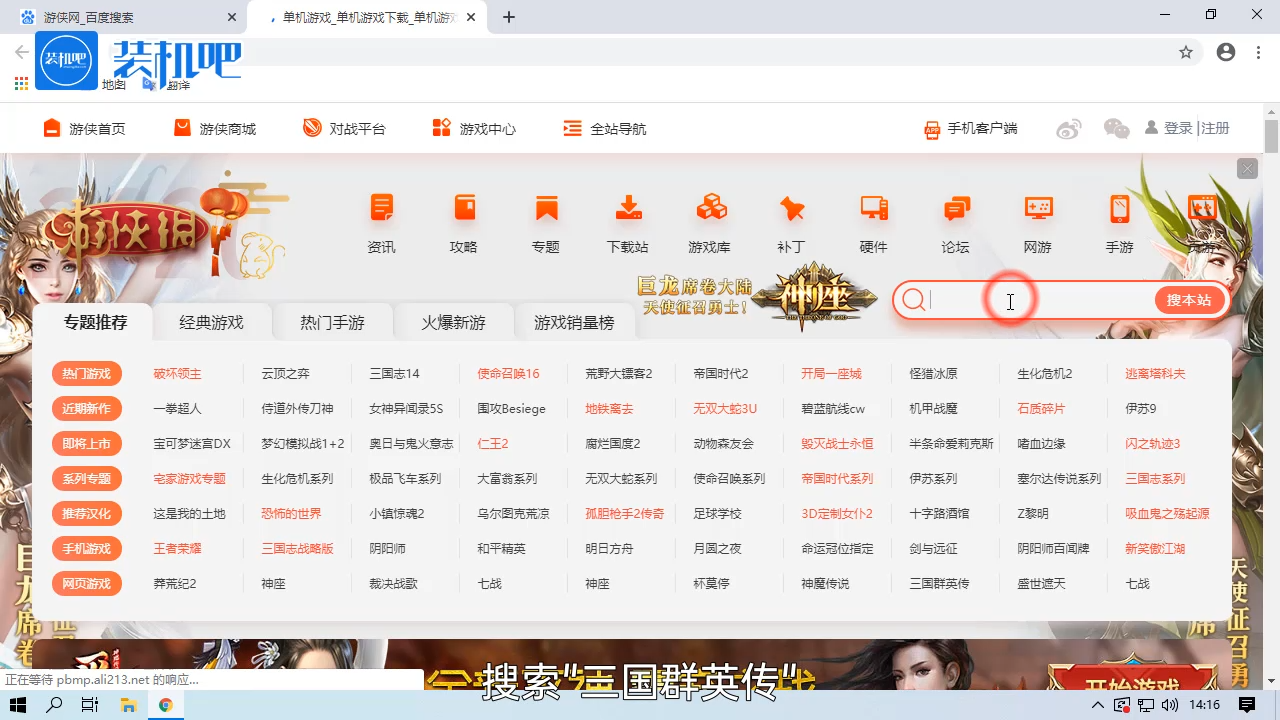Click the 搜本站 search button
Image resolution: width=1280 pixels, height=720 pixels.
(1188, 300)
